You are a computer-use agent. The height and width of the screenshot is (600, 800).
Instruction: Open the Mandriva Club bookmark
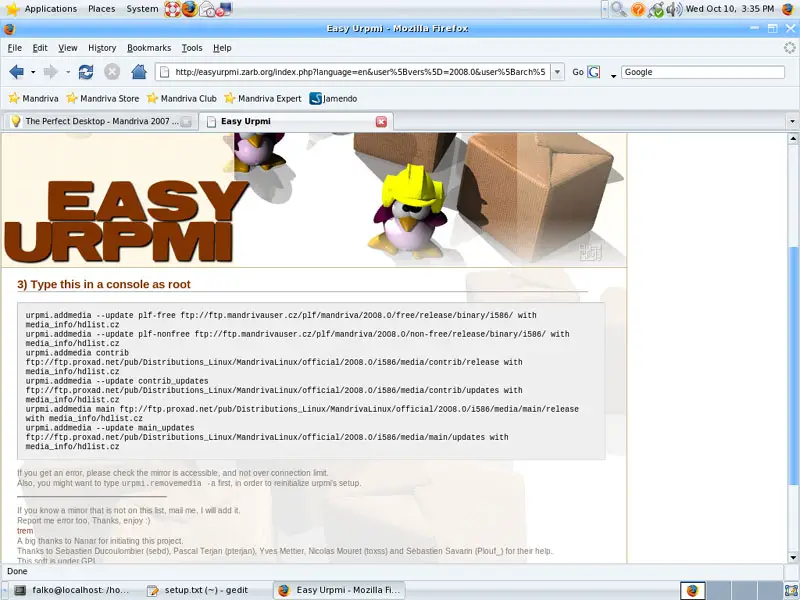coord(182,98)
